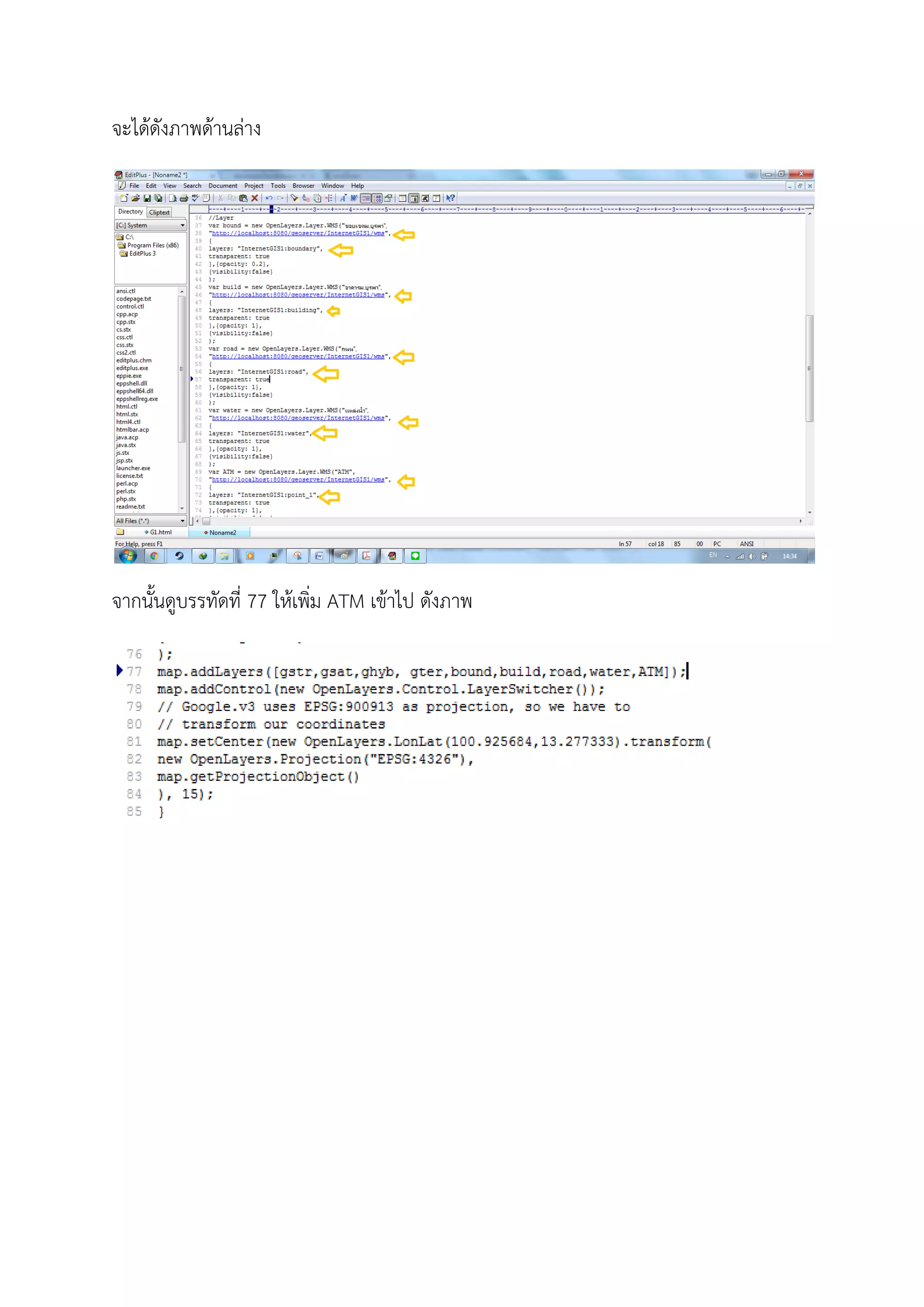The image size is (924, 1307).
Task: Click the Open file toolbar icon
Action: [135, 198]
